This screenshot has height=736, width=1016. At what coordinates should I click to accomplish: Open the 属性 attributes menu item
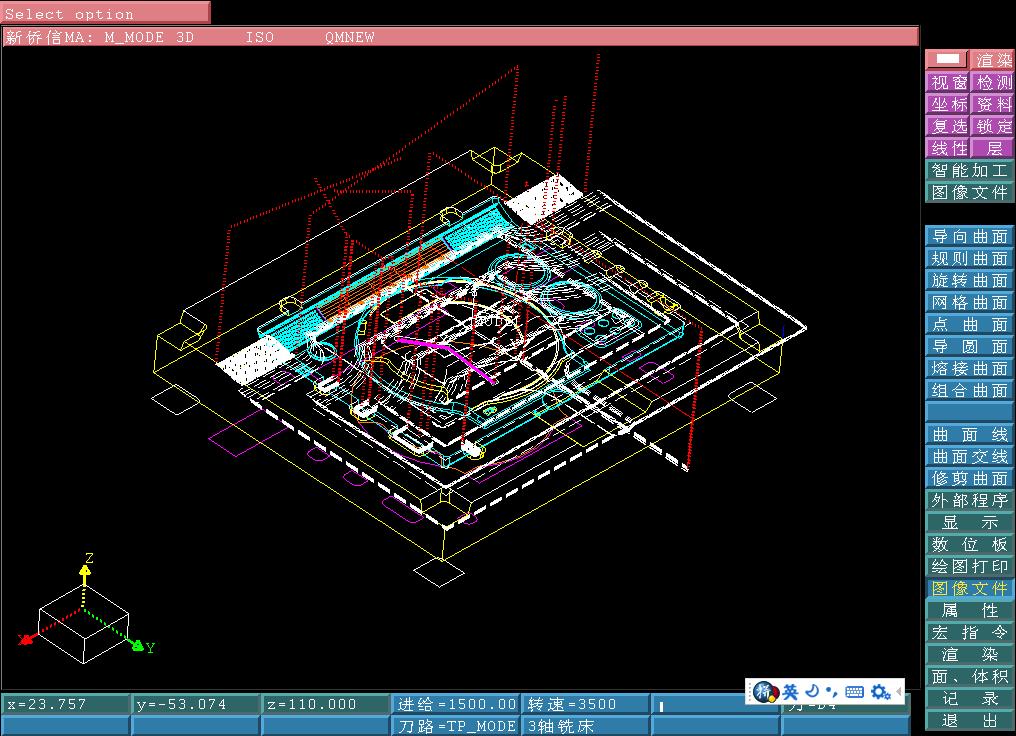click(x=969, y=611)
